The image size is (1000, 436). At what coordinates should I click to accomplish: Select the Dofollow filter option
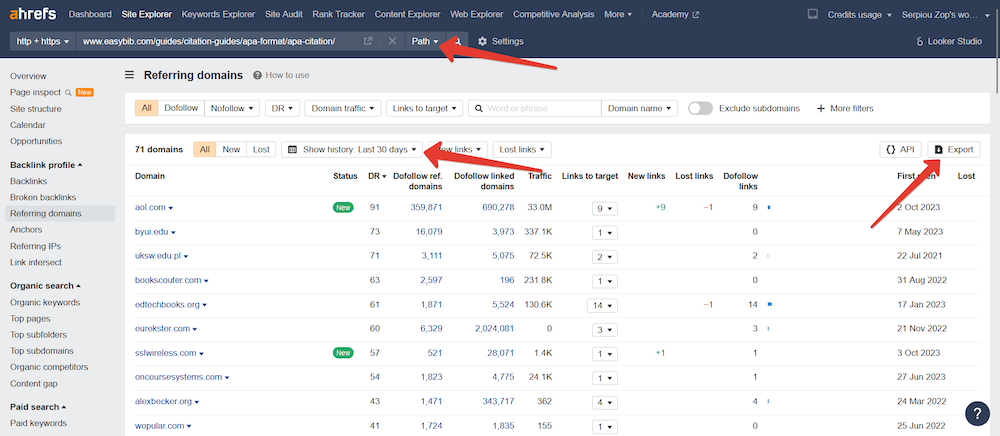click(181, 108)
